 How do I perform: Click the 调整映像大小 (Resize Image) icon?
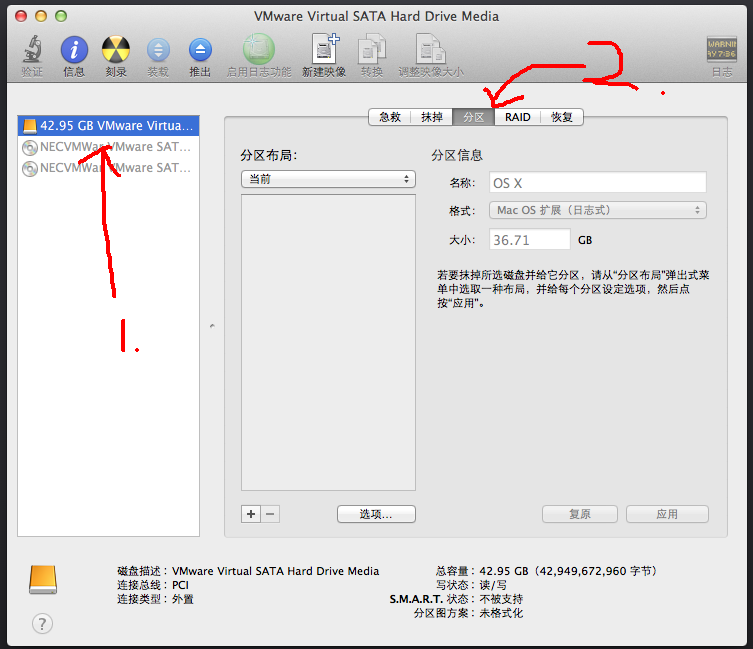[x=431, y=49]
